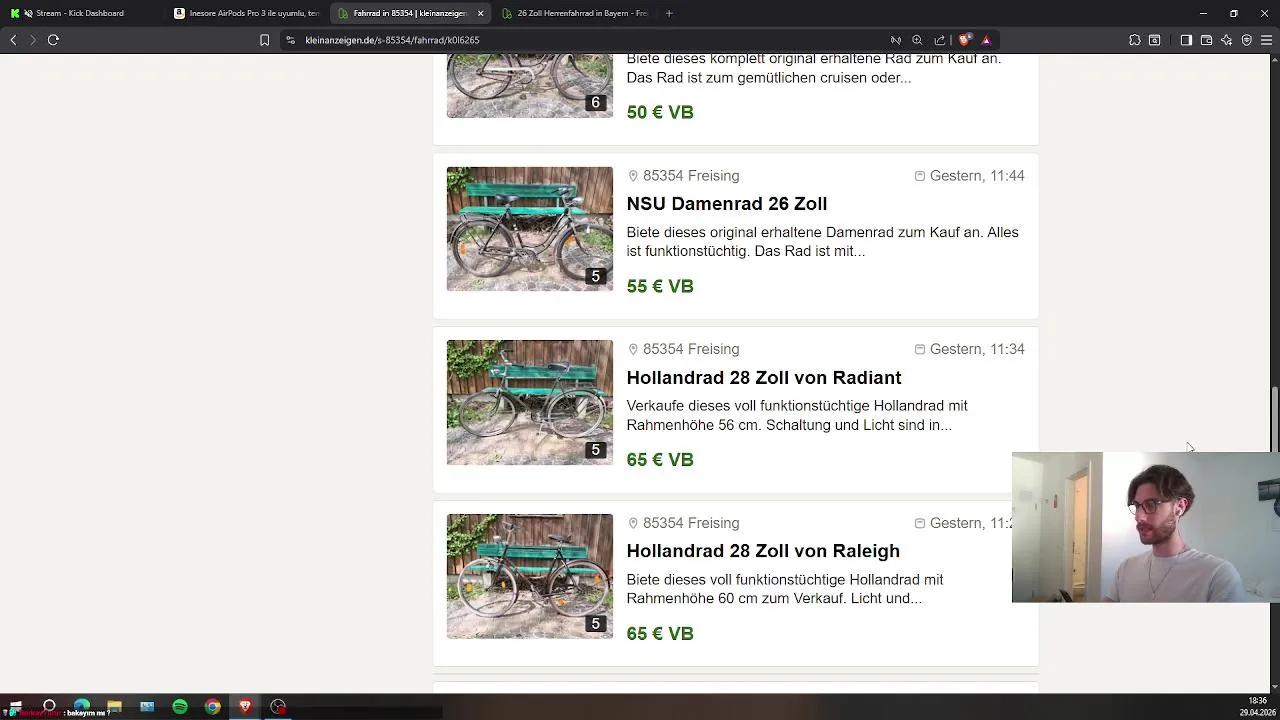Switch to the AirPods Pro 3 tab

[247, 13]
